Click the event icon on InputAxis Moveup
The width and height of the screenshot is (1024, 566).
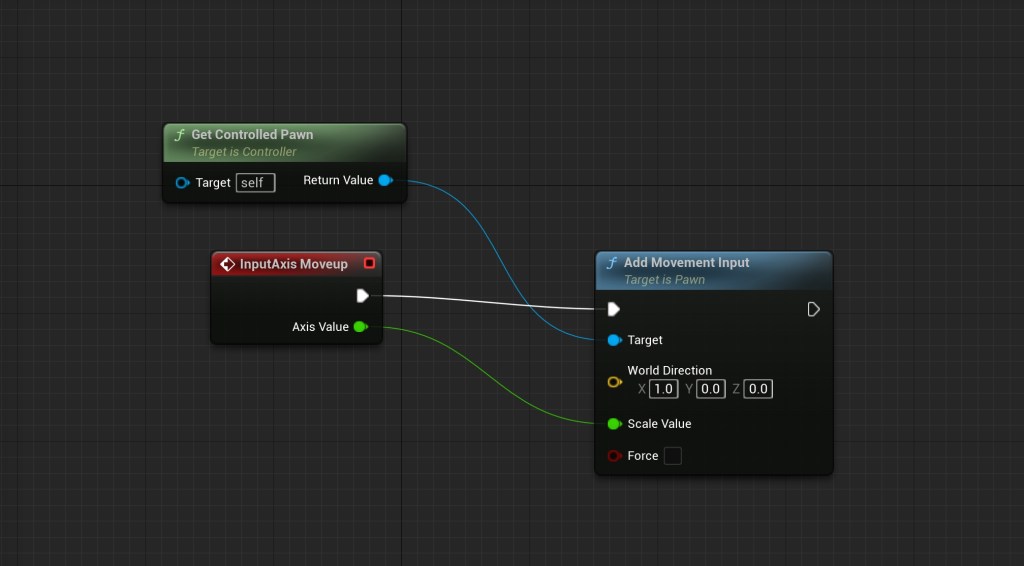coord(227,264)
